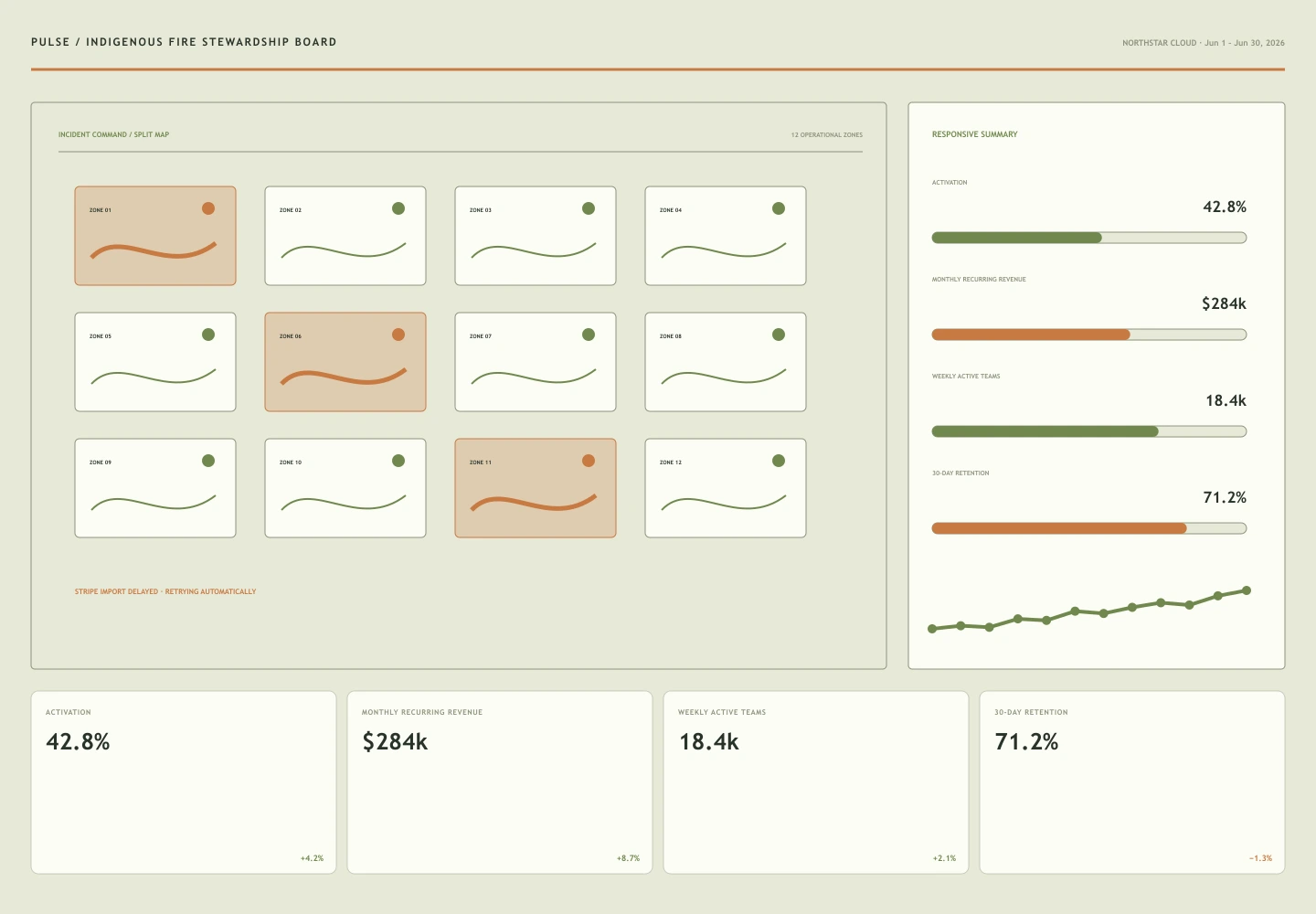The image size is (1316, 914).
Task: Click the +4.2% change value
Action: (312, 858)
